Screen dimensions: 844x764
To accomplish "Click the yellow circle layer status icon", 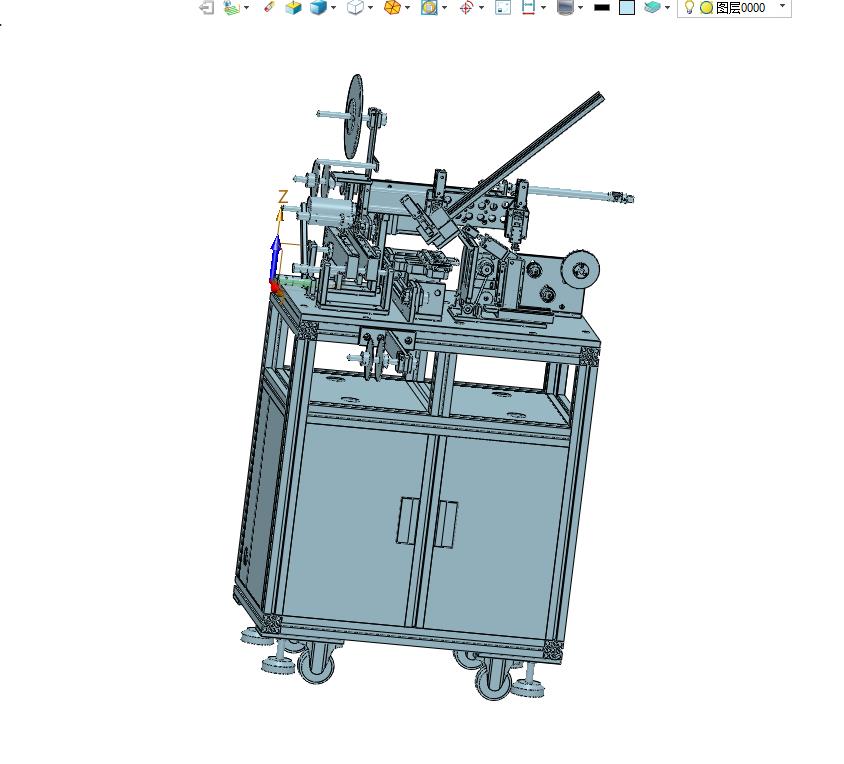I will coord(707,8).
